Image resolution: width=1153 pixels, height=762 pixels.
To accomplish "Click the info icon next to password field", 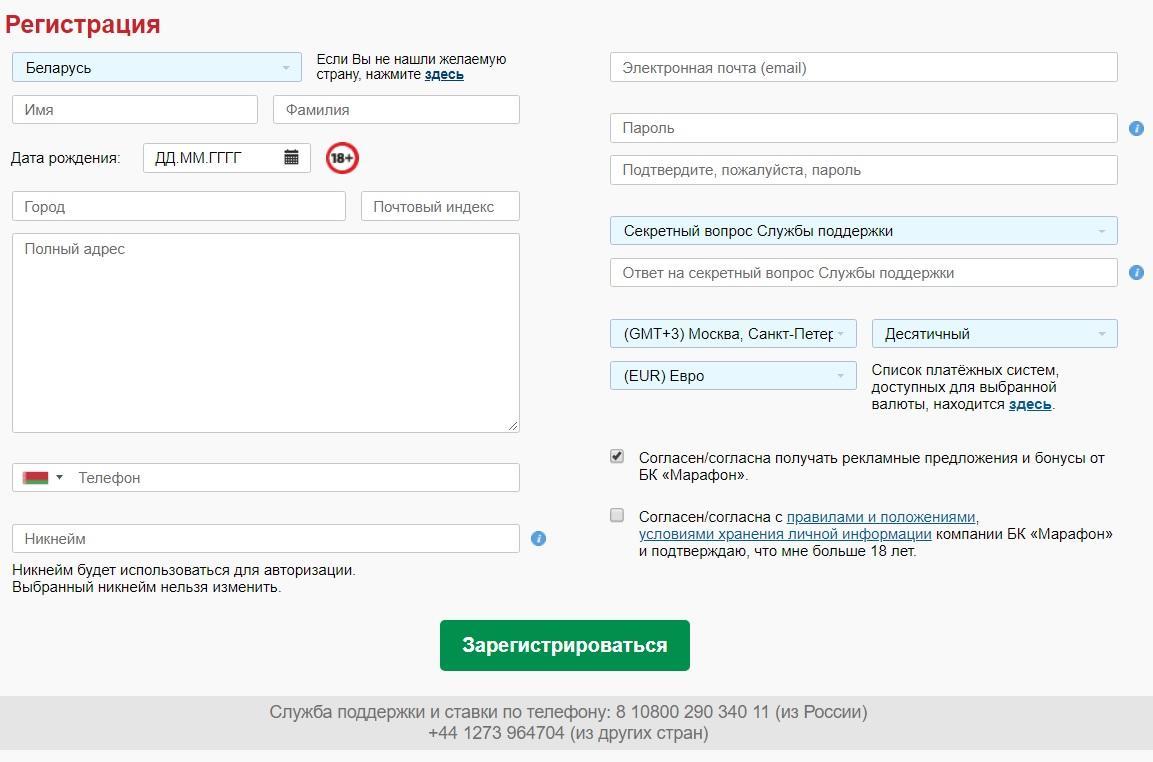I will point(1136,128).
